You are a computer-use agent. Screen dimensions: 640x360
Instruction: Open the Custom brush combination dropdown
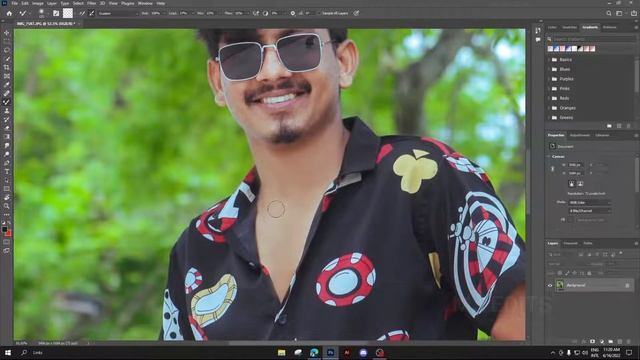click(x=118, y=13)
